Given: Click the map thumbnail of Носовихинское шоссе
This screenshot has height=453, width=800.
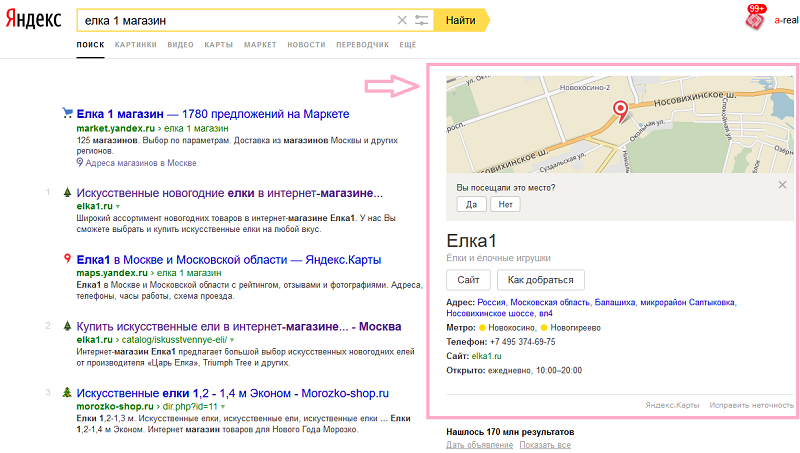Looking at the screenshot, I should [x=620, y=124].
